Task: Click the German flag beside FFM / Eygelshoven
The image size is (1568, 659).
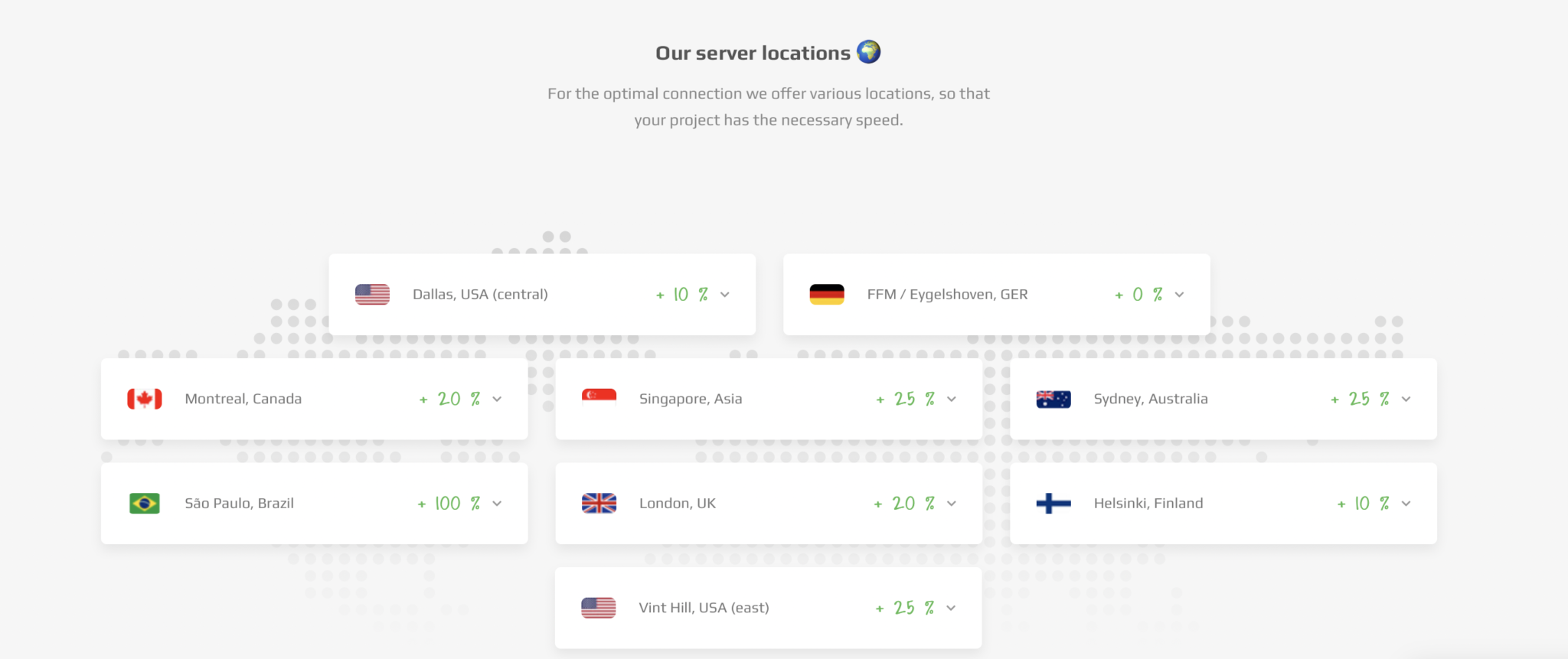Action: tap(827, 295)
